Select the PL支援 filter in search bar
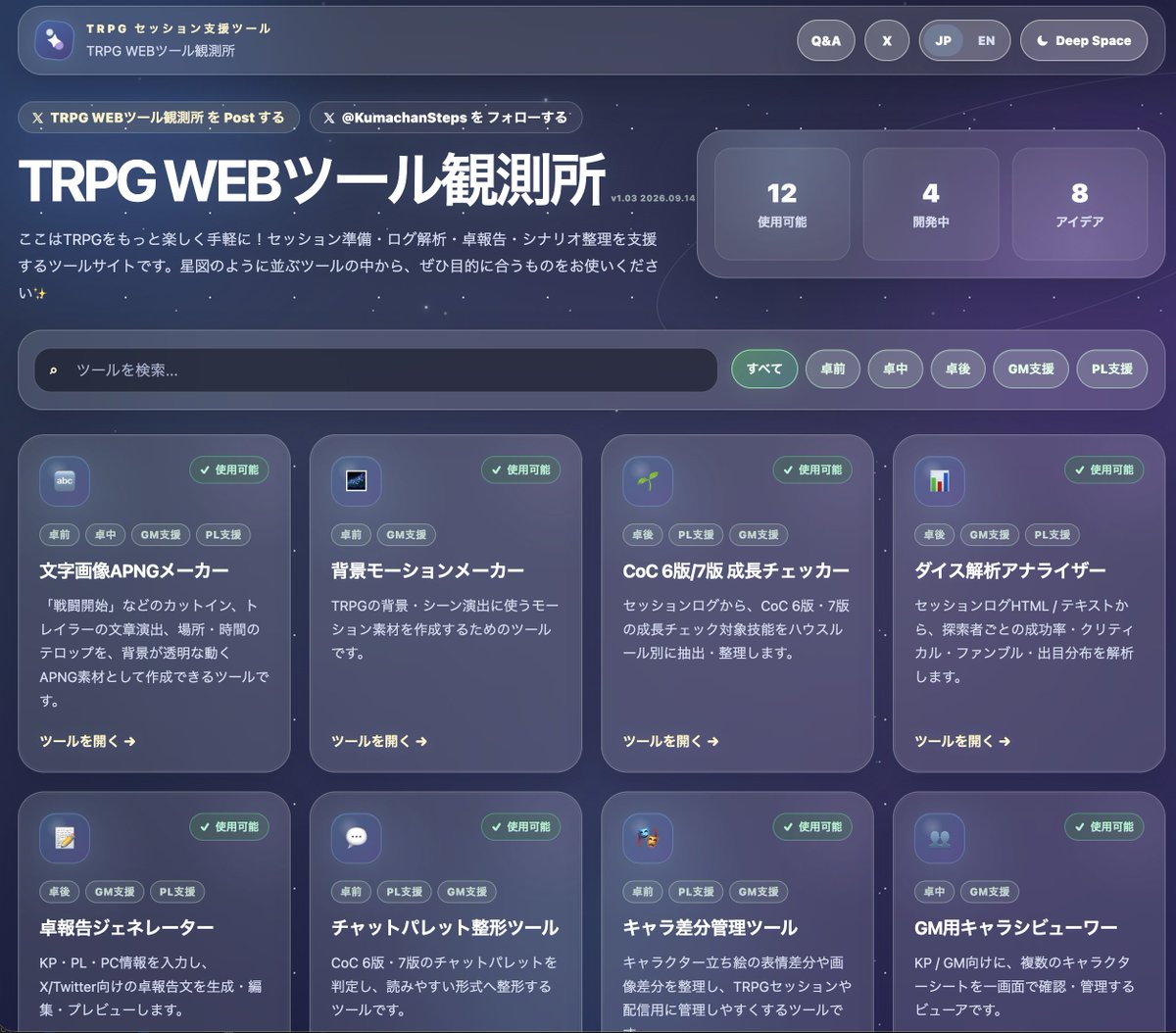 click(x=1112, y=369)
